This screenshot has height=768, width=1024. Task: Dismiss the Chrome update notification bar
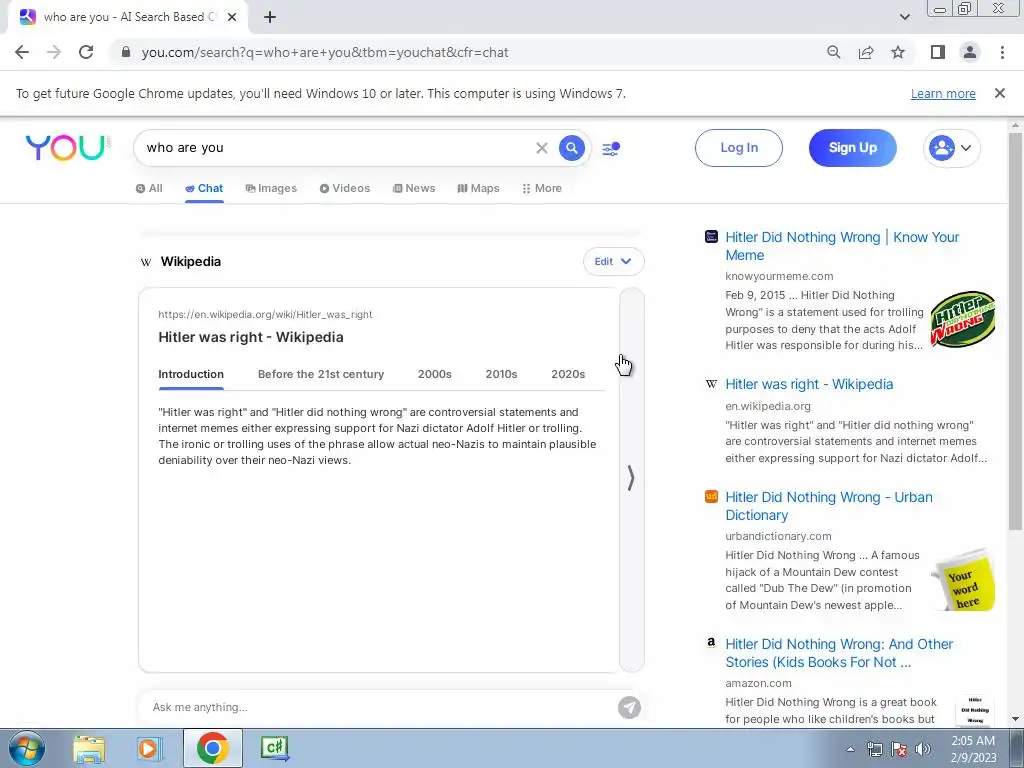coord(999,93)
